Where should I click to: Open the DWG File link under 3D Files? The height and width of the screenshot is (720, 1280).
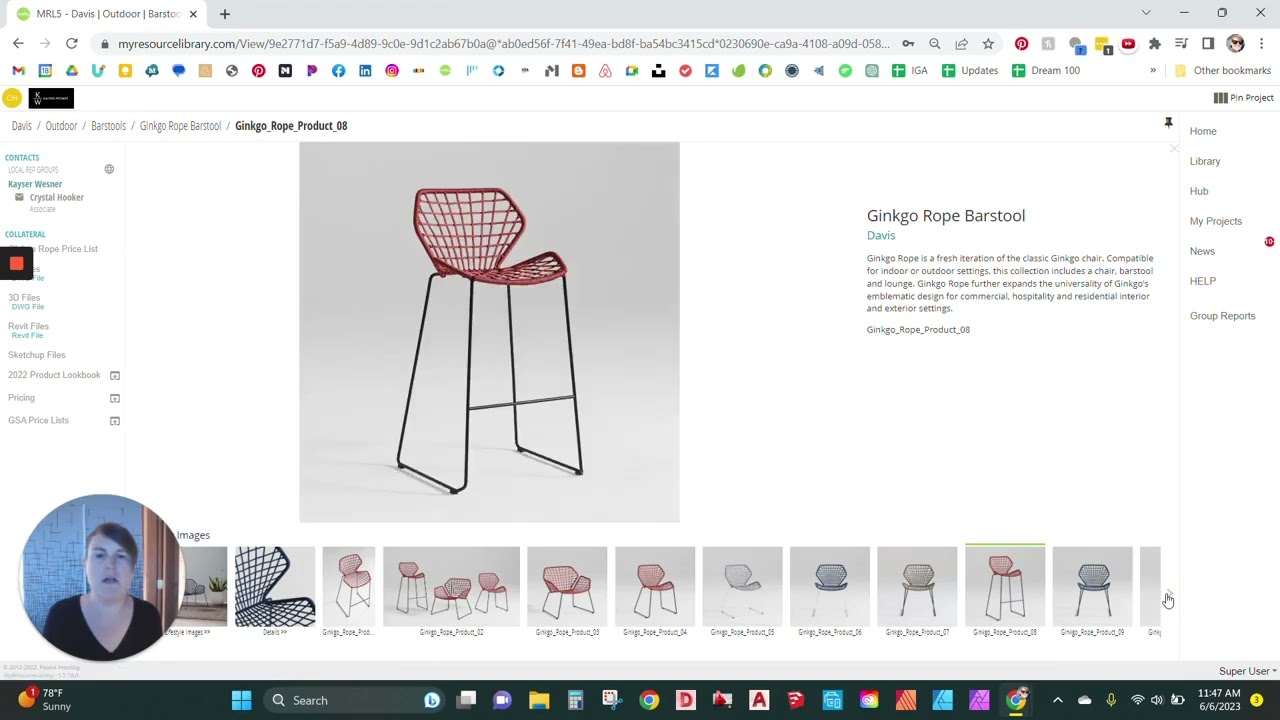point(28,307)
